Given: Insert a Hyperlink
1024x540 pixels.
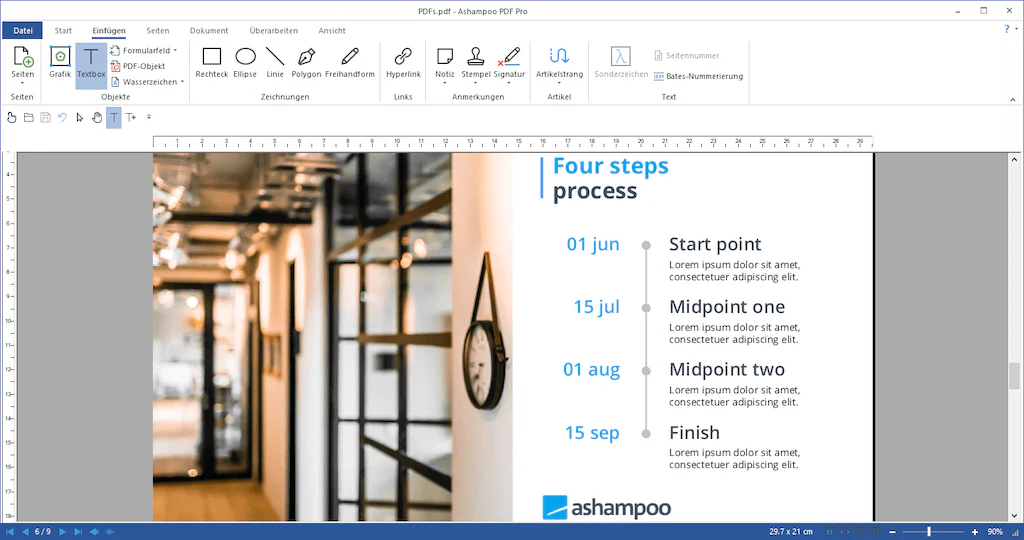Looking at the screenshot, I should point(403,63).
